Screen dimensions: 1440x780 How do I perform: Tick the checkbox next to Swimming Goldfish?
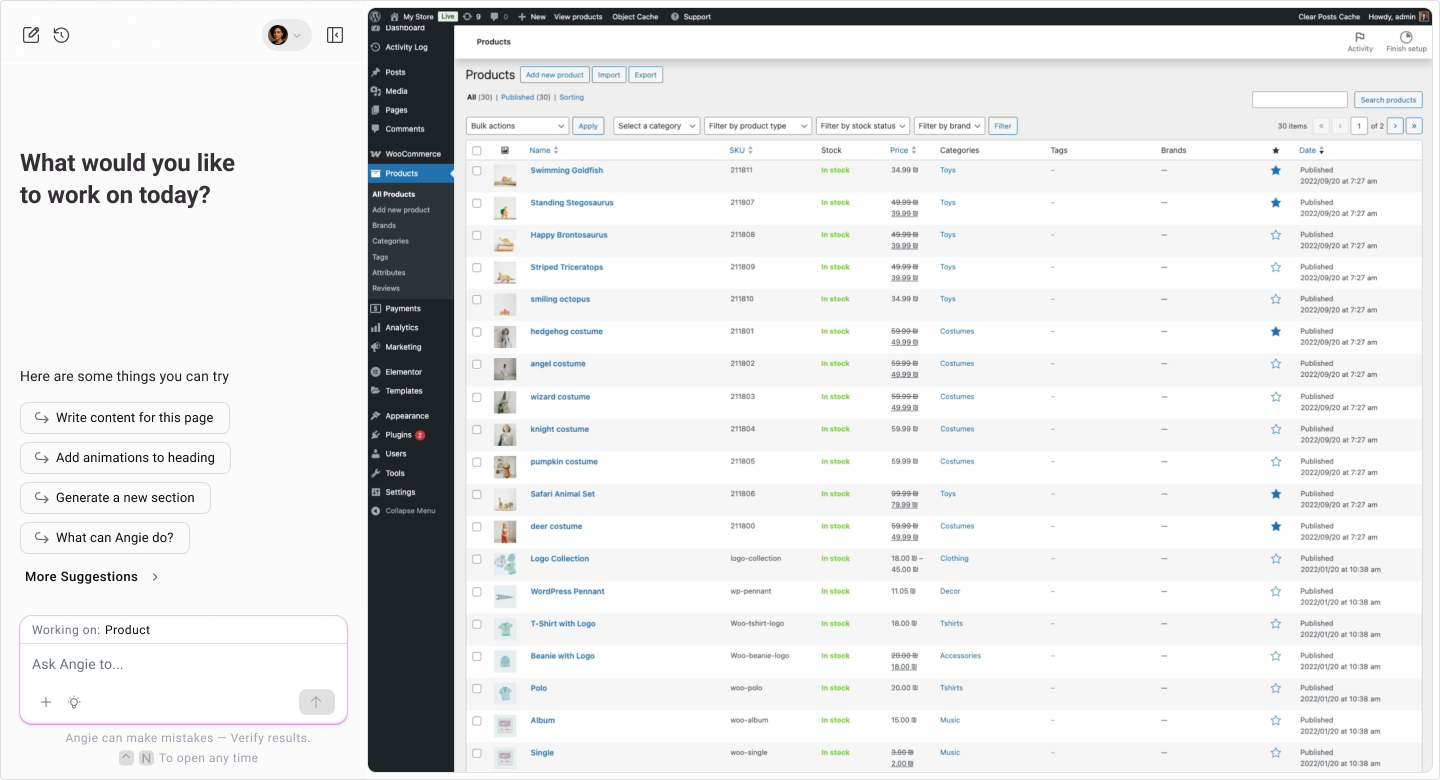click(x=477, y=170)
